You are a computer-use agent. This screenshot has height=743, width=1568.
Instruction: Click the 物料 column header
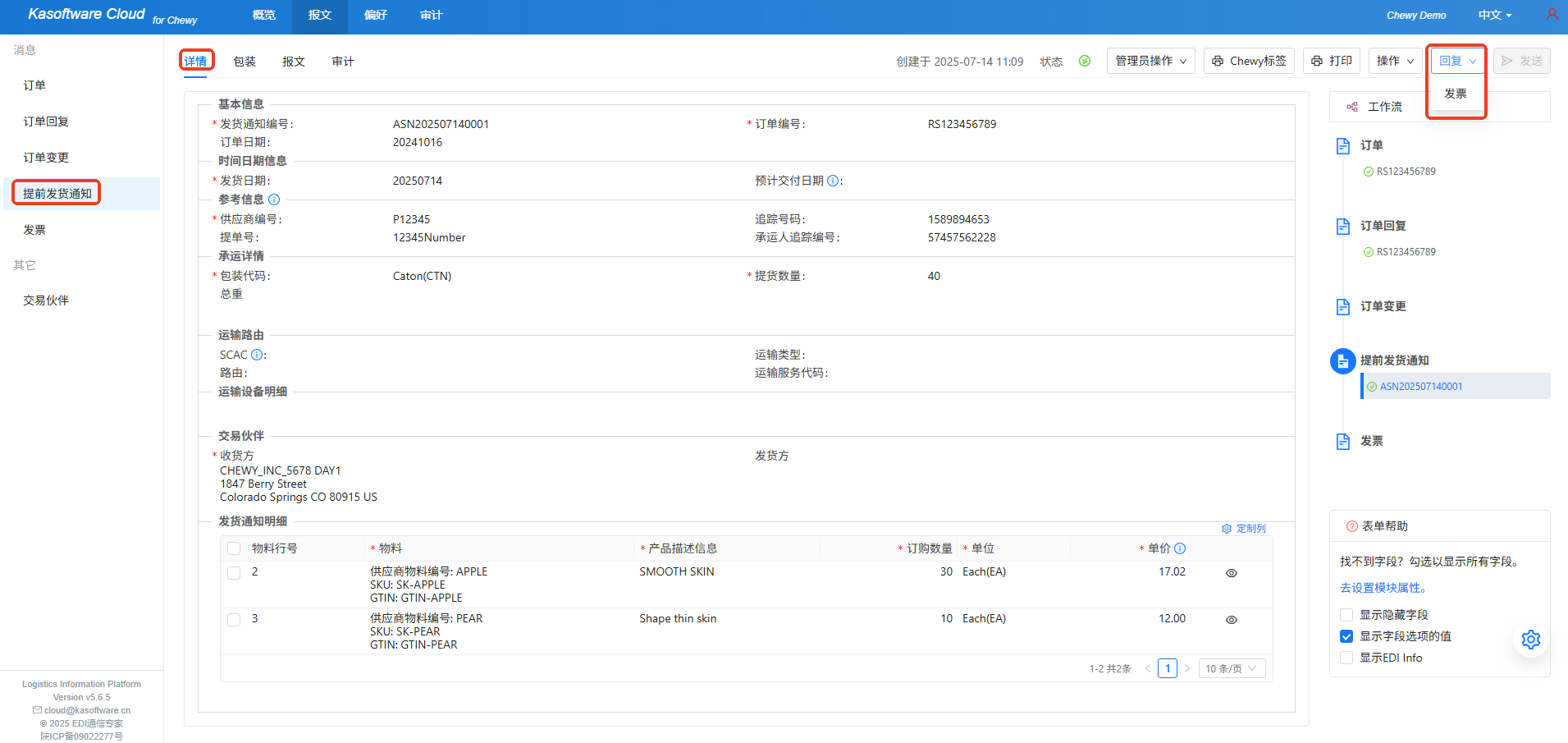(x=391, y=548)
